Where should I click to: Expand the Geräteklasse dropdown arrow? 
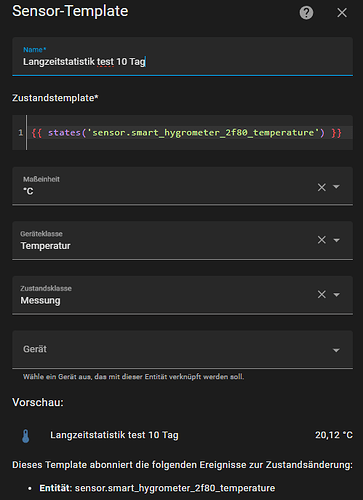(x=336, y=240)
